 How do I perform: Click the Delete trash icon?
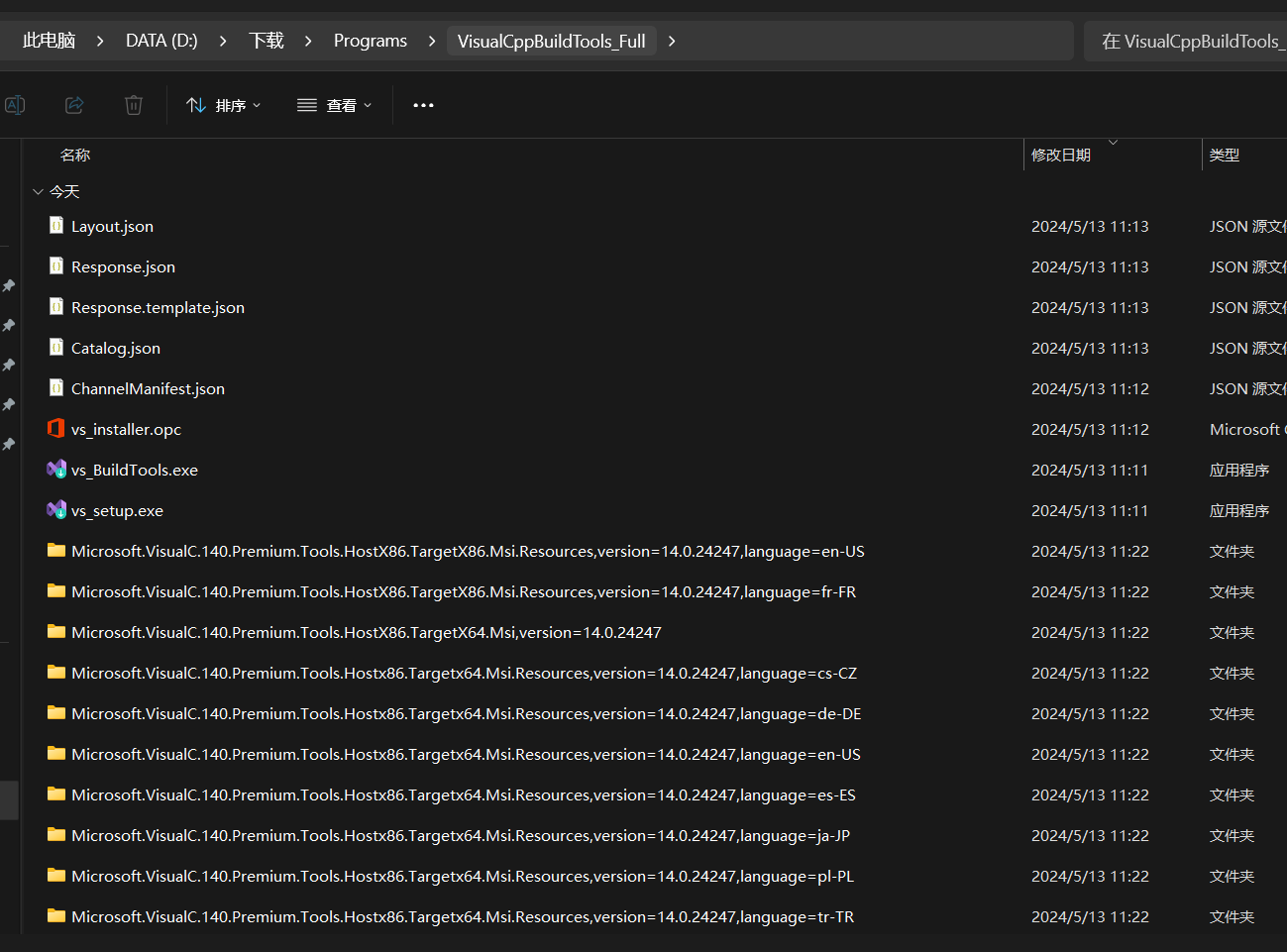(x=134, y=105)
